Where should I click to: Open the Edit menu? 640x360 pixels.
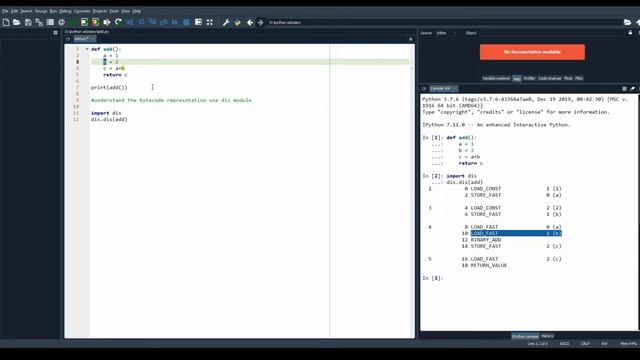(15, 11)
